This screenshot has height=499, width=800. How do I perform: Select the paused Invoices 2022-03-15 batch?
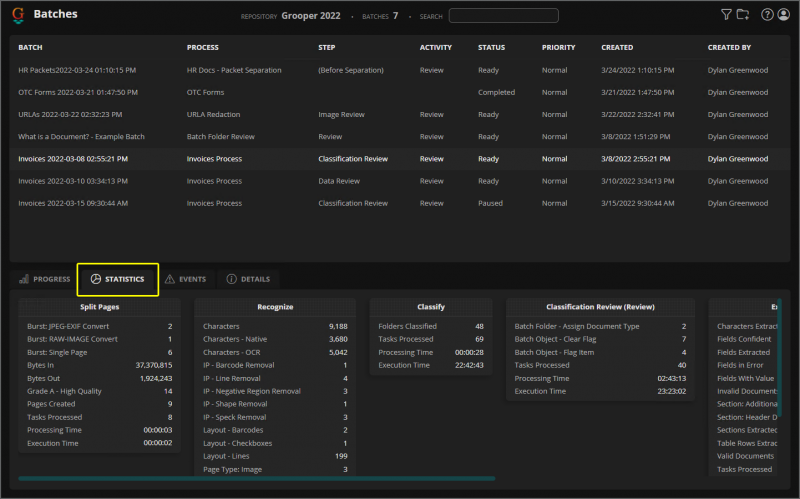pos(73,203)
